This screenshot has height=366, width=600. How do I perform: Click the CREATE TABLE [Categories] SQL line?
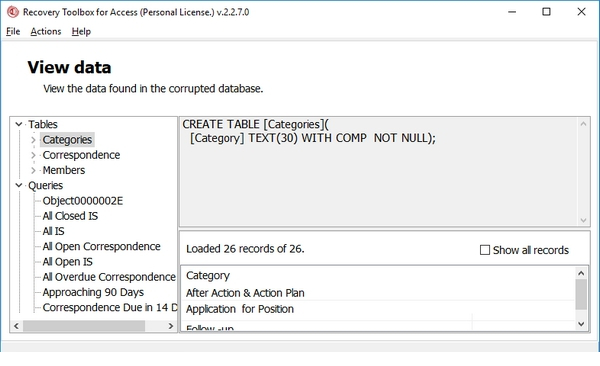255,124
